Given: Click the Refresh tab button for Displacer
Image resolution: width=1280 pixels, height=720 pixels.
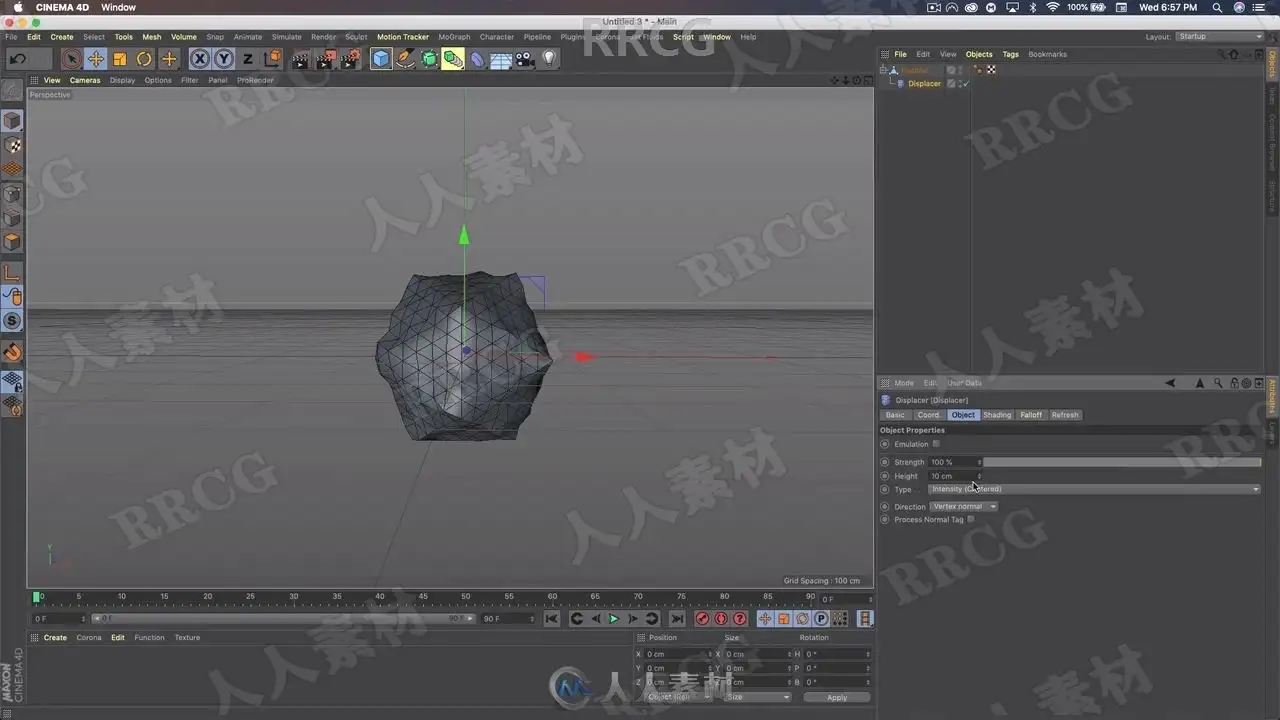Looking at the screenshot, I should (x=1065, y=415).
